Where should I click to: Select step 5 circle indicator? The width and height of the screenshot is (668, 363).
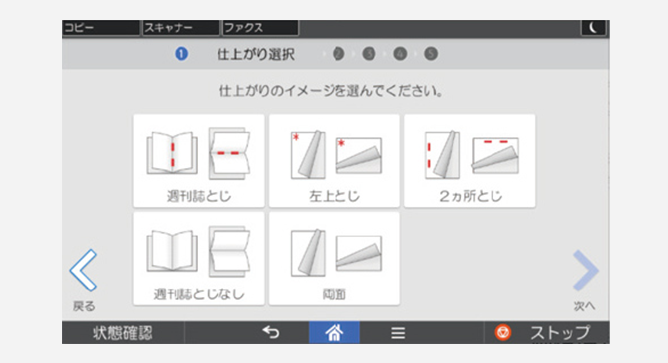click(x=431, y=54)
